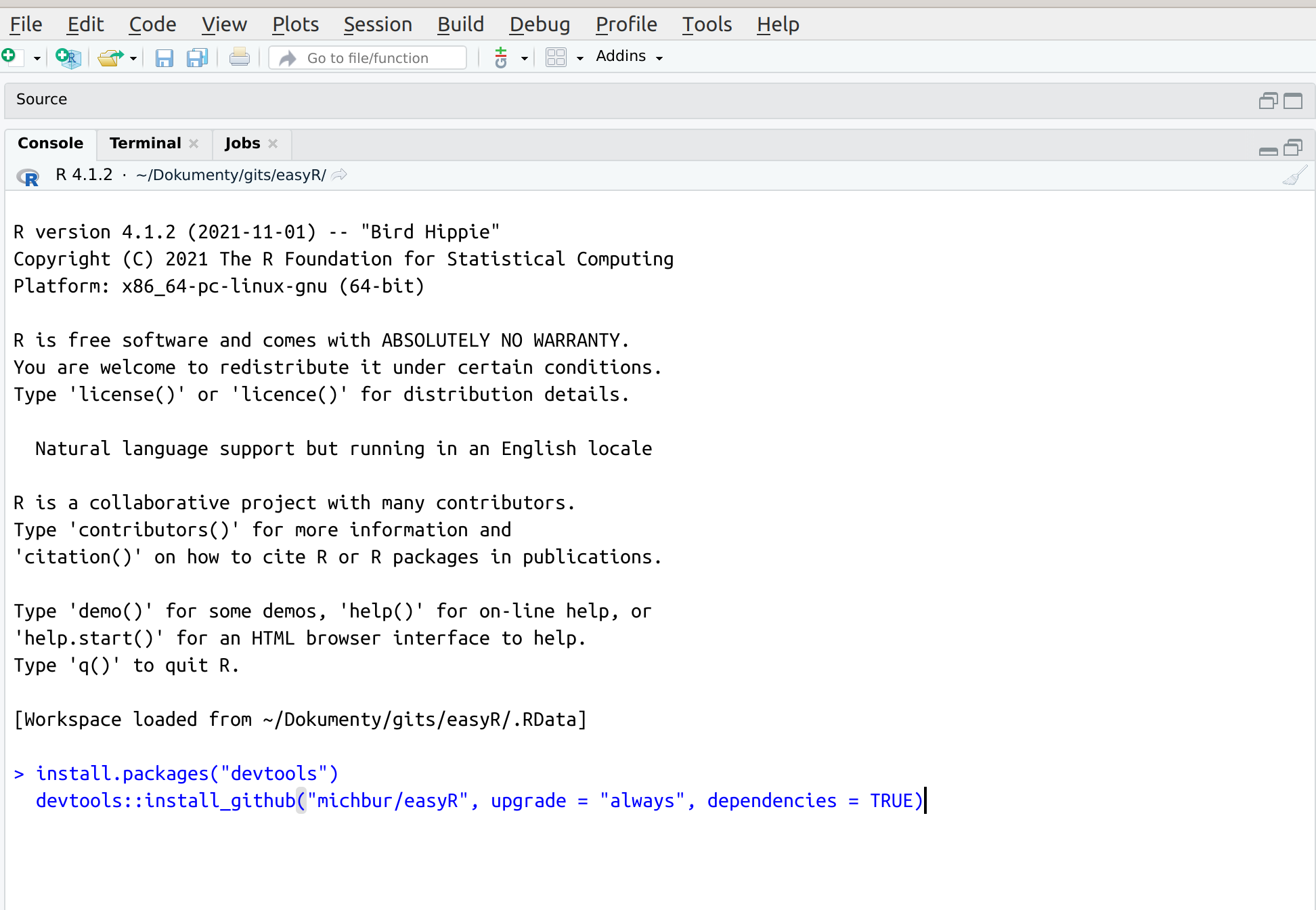
Task: Close the Jobs tab
Action: click(273, 144)
